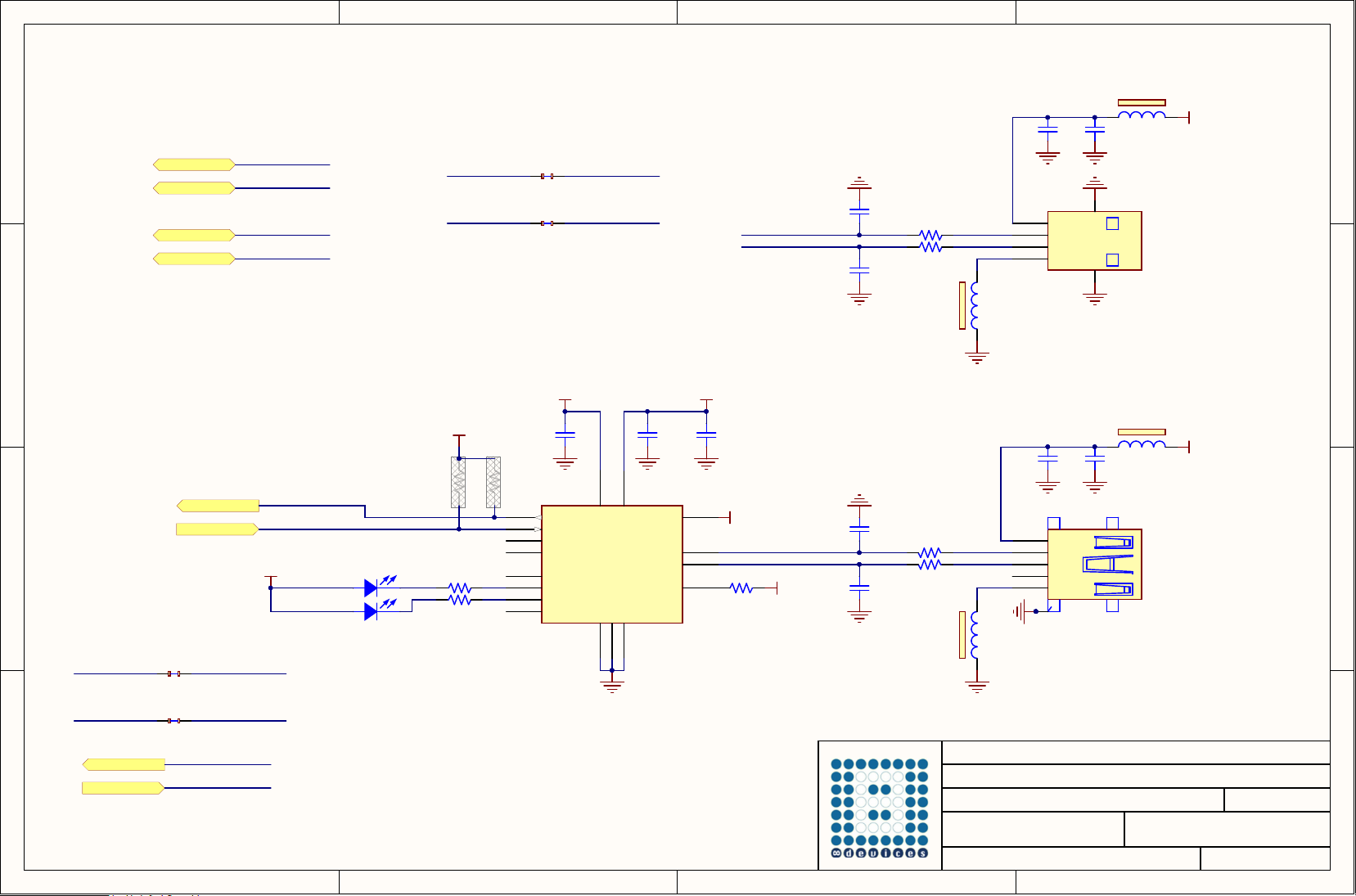Click upper small square inside upper-right connector

tap(1112, 223)
